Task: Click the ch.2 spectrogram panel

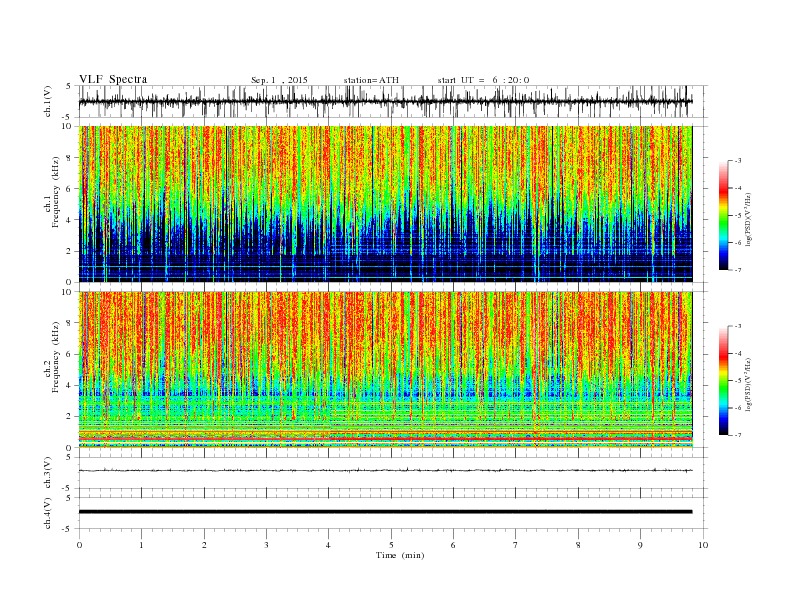Action: click(x=385, y=370)
